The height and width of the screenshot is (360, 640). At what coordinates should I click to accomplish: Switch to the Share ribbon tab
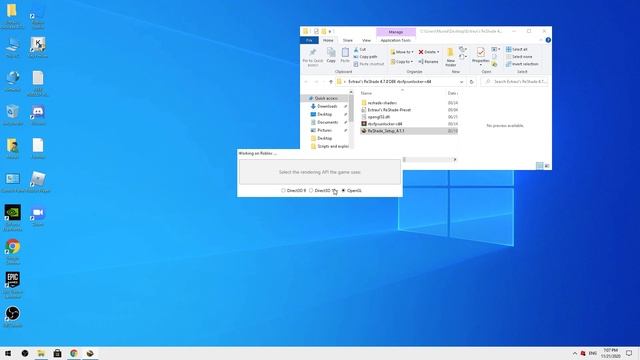(347, 40)
